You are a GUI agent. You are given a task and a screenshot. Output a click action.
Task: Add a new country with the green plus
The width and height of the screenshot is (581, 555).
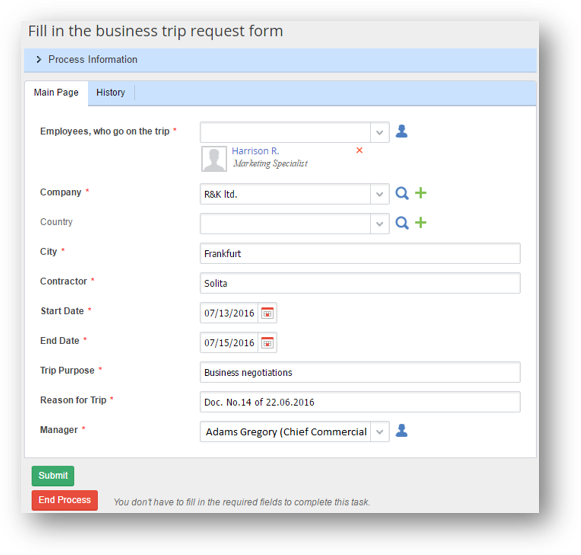coord(421,222)
